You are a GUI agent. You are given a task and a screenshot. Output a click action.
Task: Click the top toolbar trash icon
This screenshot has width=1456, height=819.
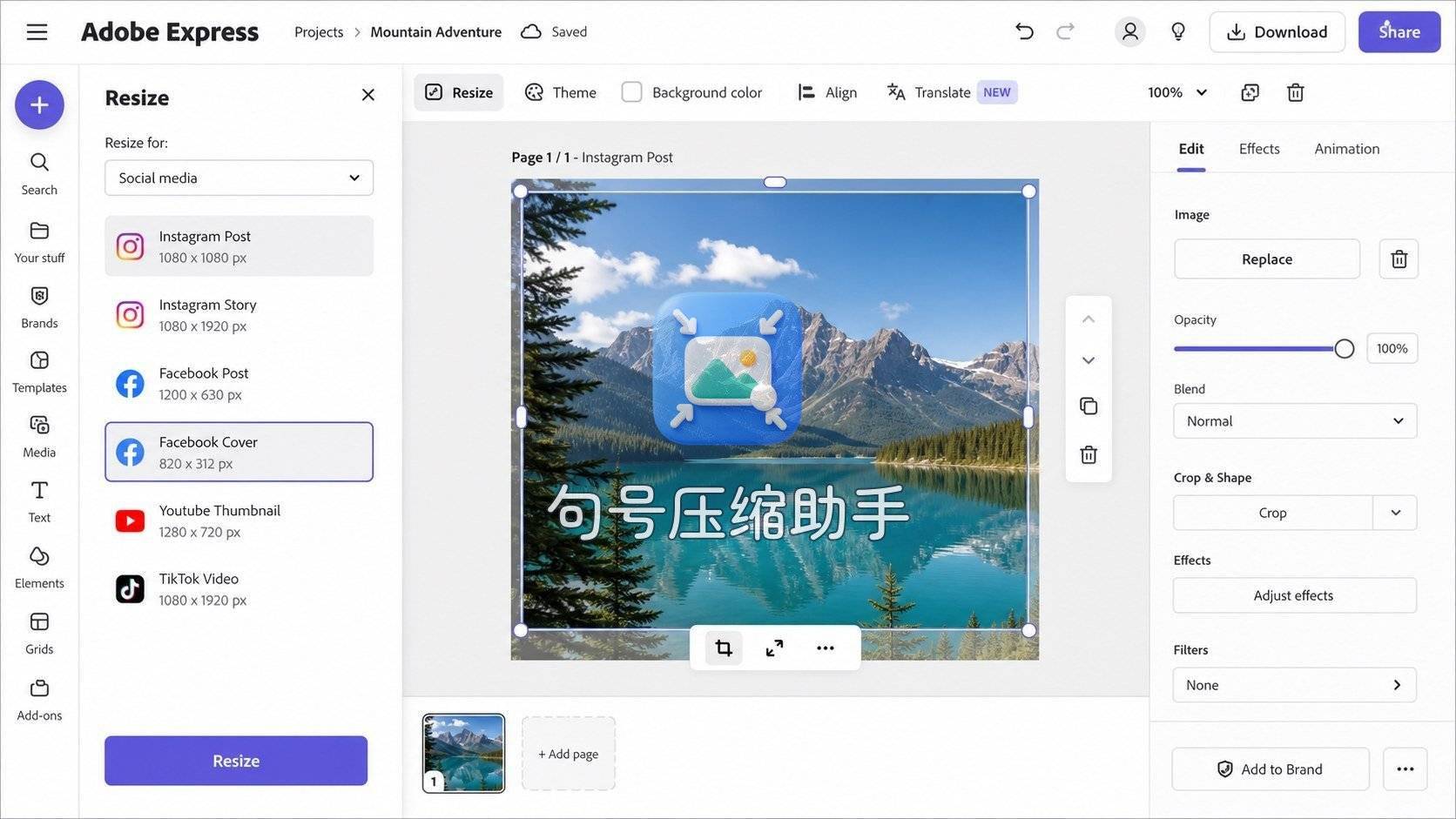(x=1296, y=92)
